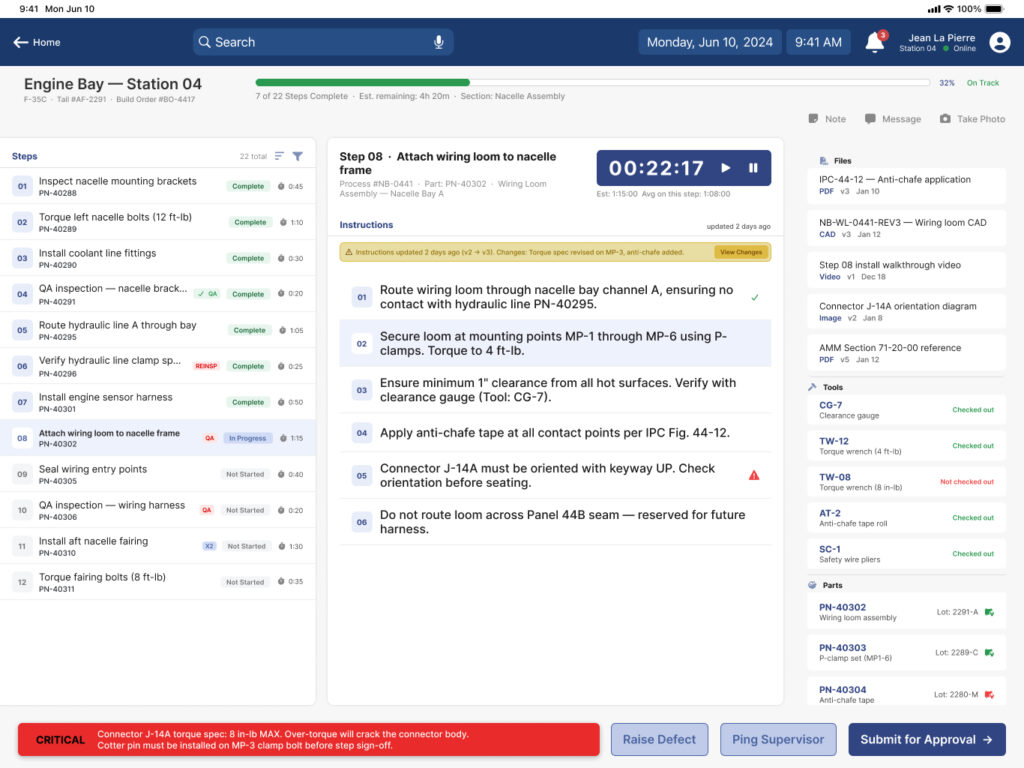Click the lot status icon for PN-40302
This screenshot has height=768, width=1024.
[989, 612]
